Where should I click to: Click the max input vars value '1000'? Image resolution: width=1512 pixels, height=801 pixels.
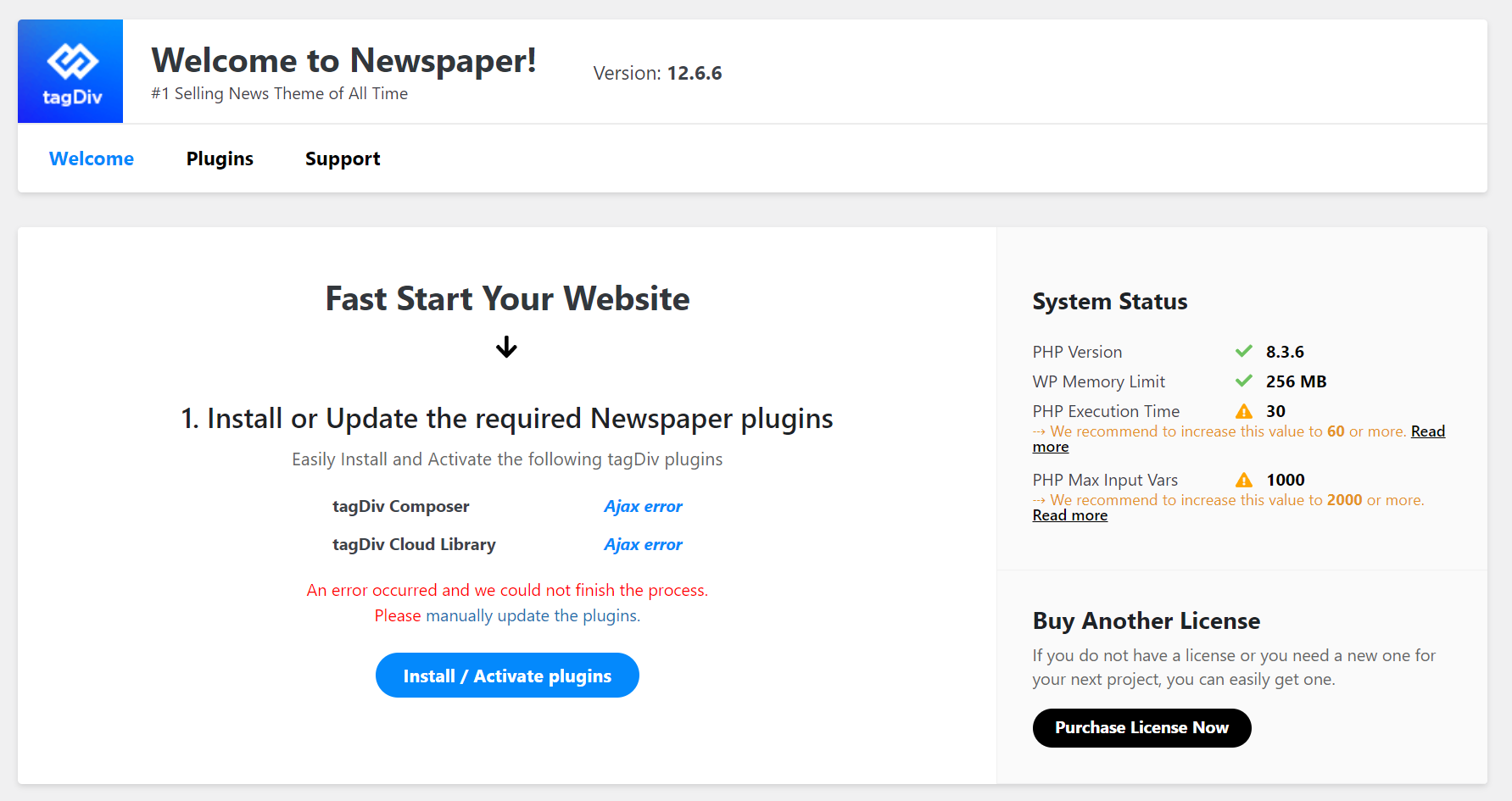pos(1286,480)
